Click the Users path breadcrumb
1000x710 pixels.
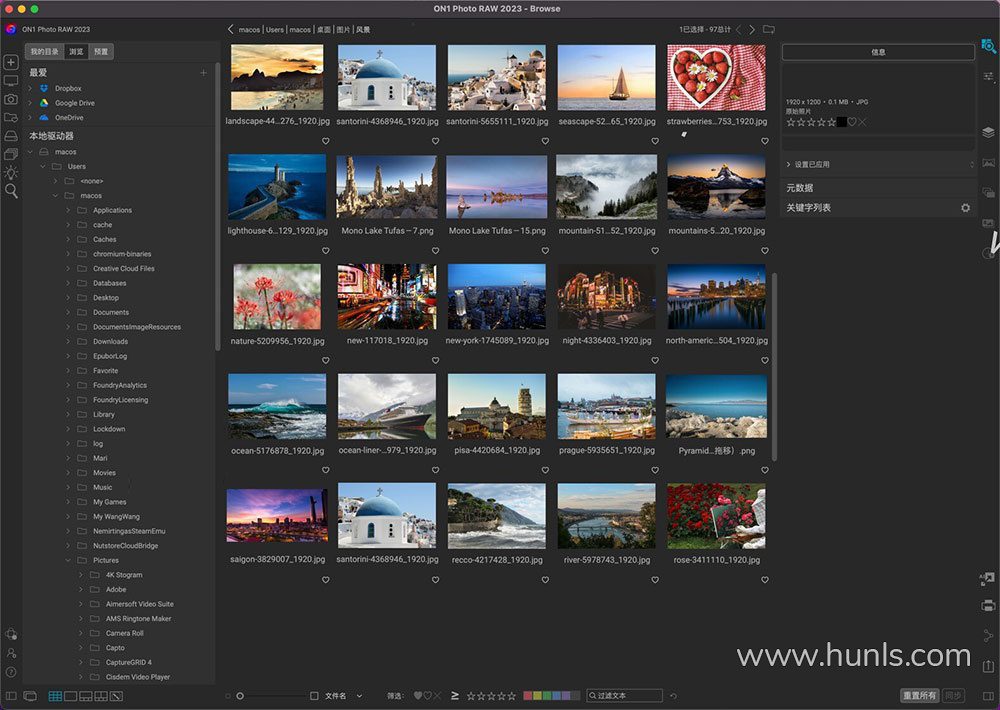(275, 29)
